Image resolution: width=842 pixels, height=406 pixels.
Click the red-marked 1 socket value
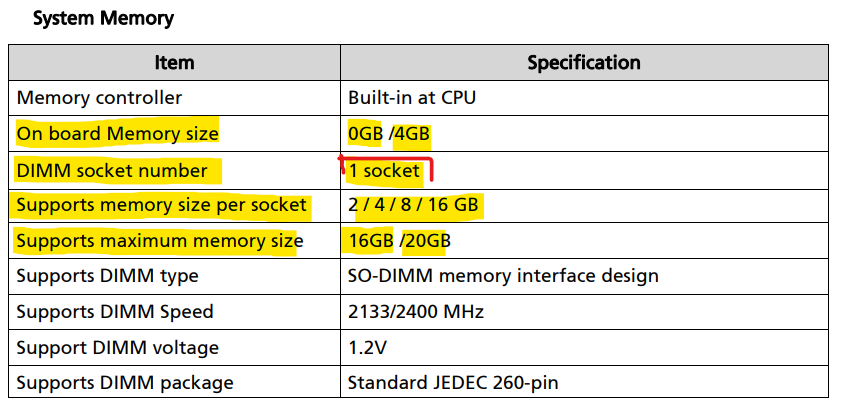point(384,171)
